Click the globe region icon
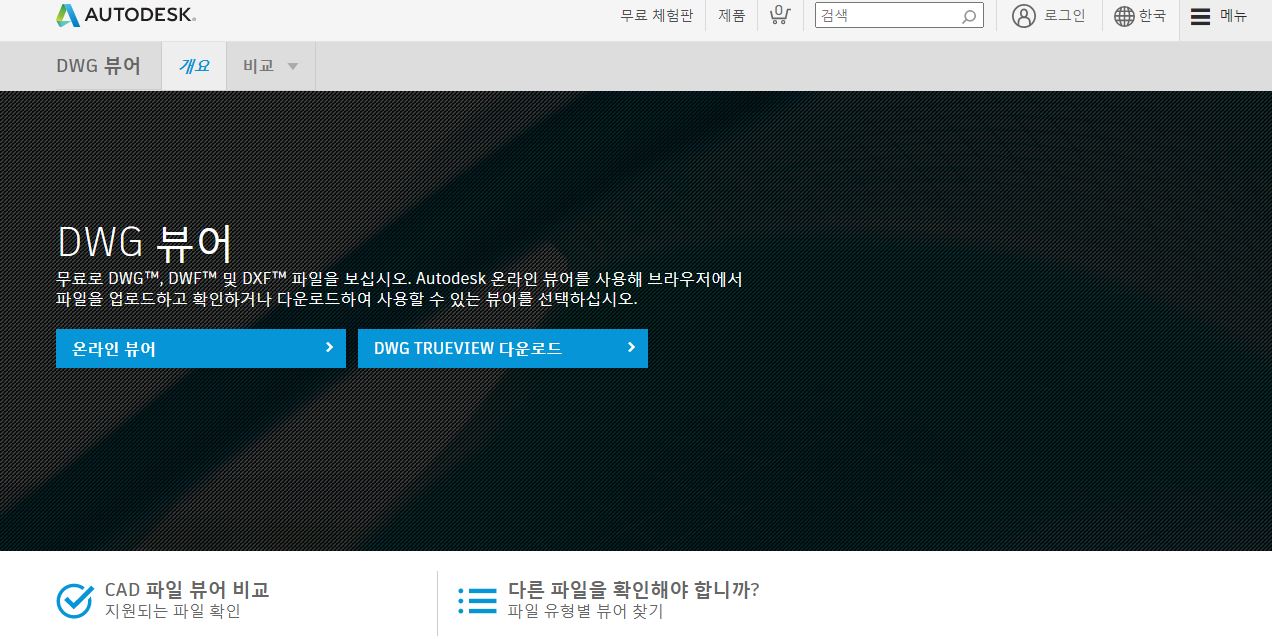The height and width of the screenshot is (642, 1272). click(x=1124, y=16)
